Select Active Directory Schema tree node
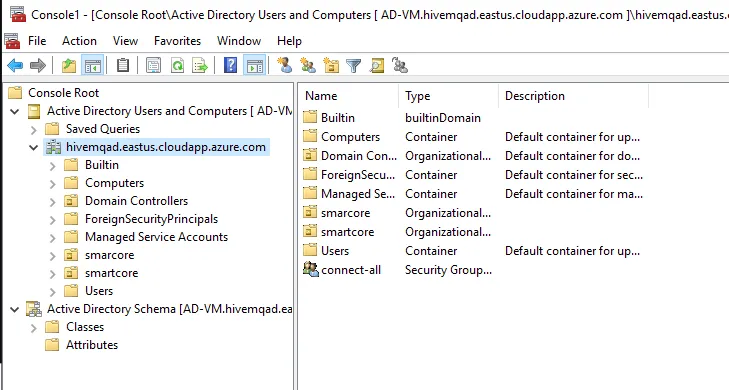Viewport: 729px width, 390px height. pyautogui.click(x=170, y=309)
